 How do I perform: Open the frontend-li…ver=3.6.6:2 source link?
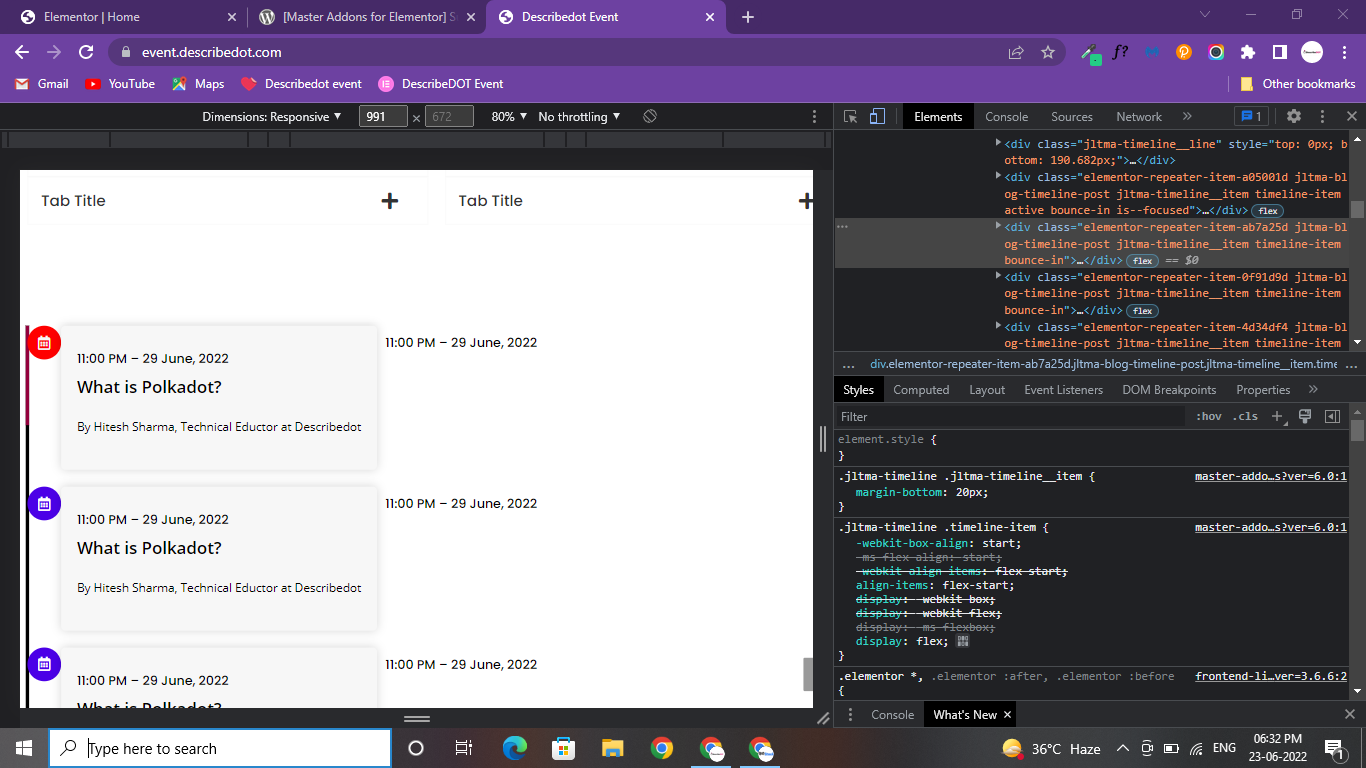1271,676
